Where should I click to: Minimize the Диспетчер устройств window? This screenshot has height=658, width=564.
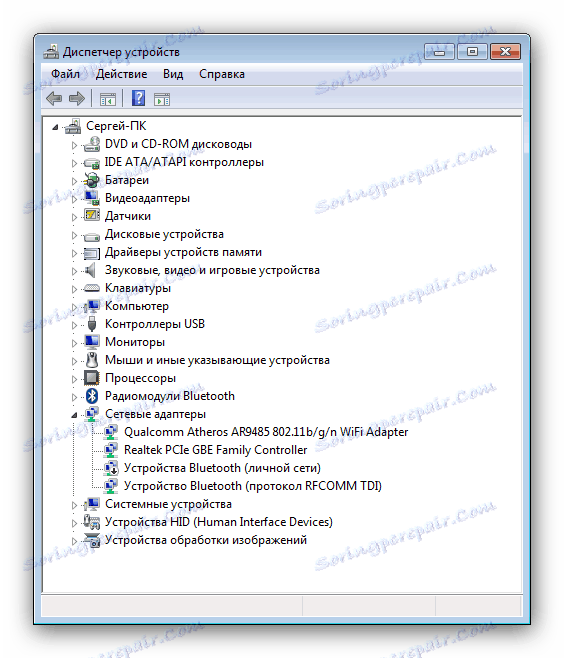(x=439, y=52)
